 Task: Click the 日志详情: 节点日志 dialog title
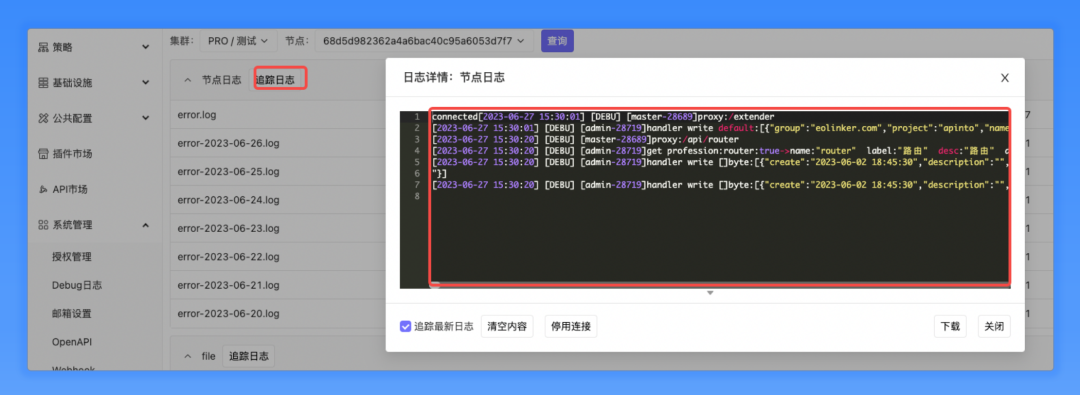pyautogui.click(x=454, y=78)
